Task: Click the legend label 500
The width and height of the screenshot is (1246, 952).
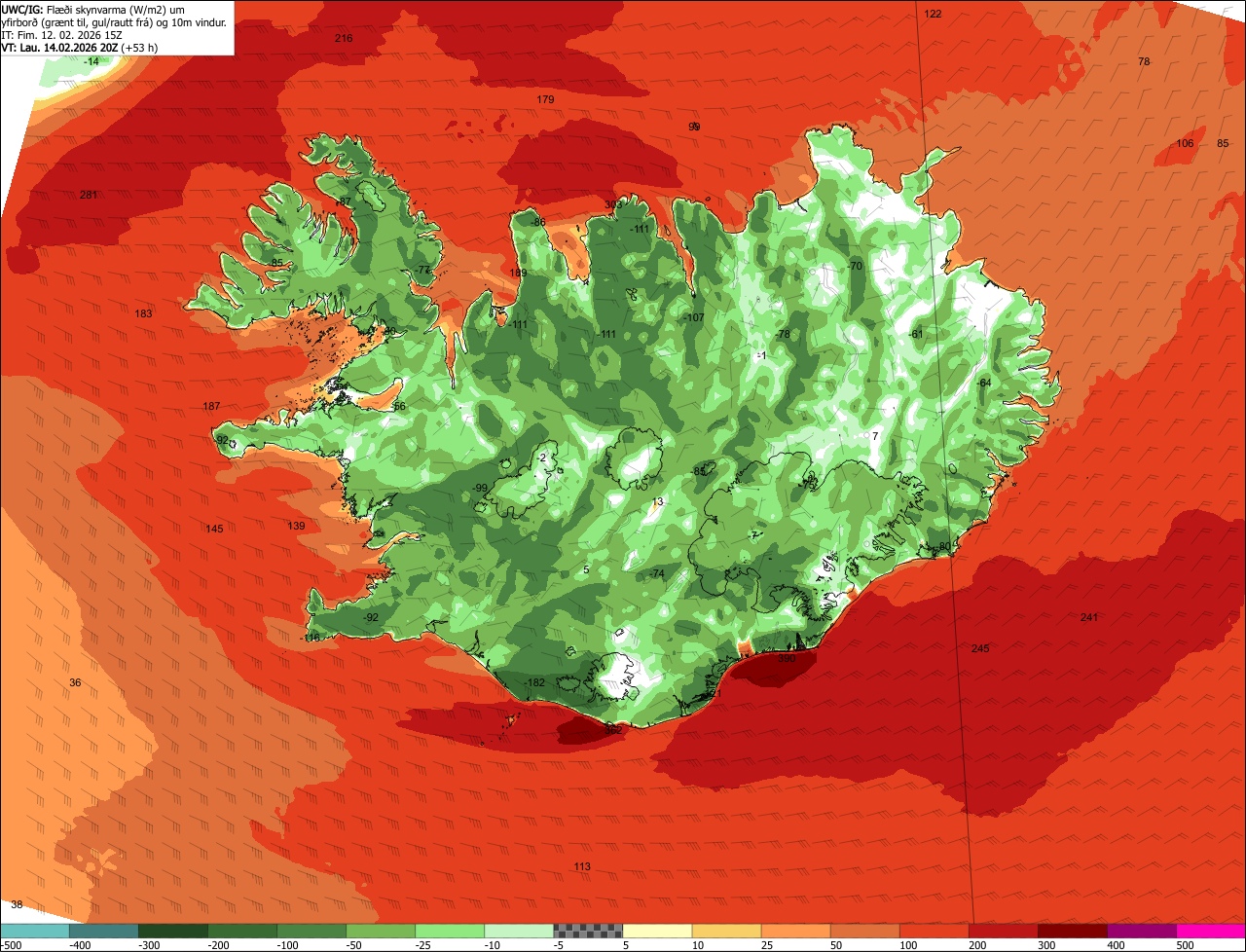Action: tap(1185, 945)
